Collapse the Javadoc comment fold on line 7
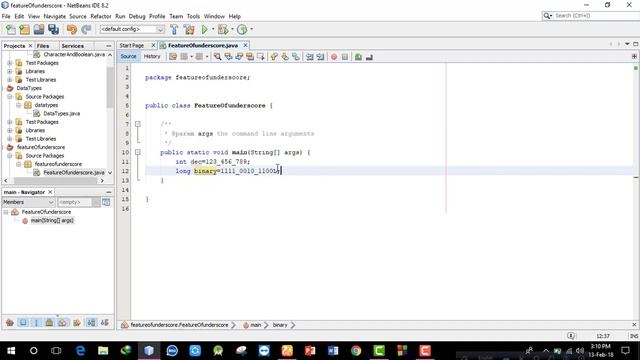 pos(138,124)
